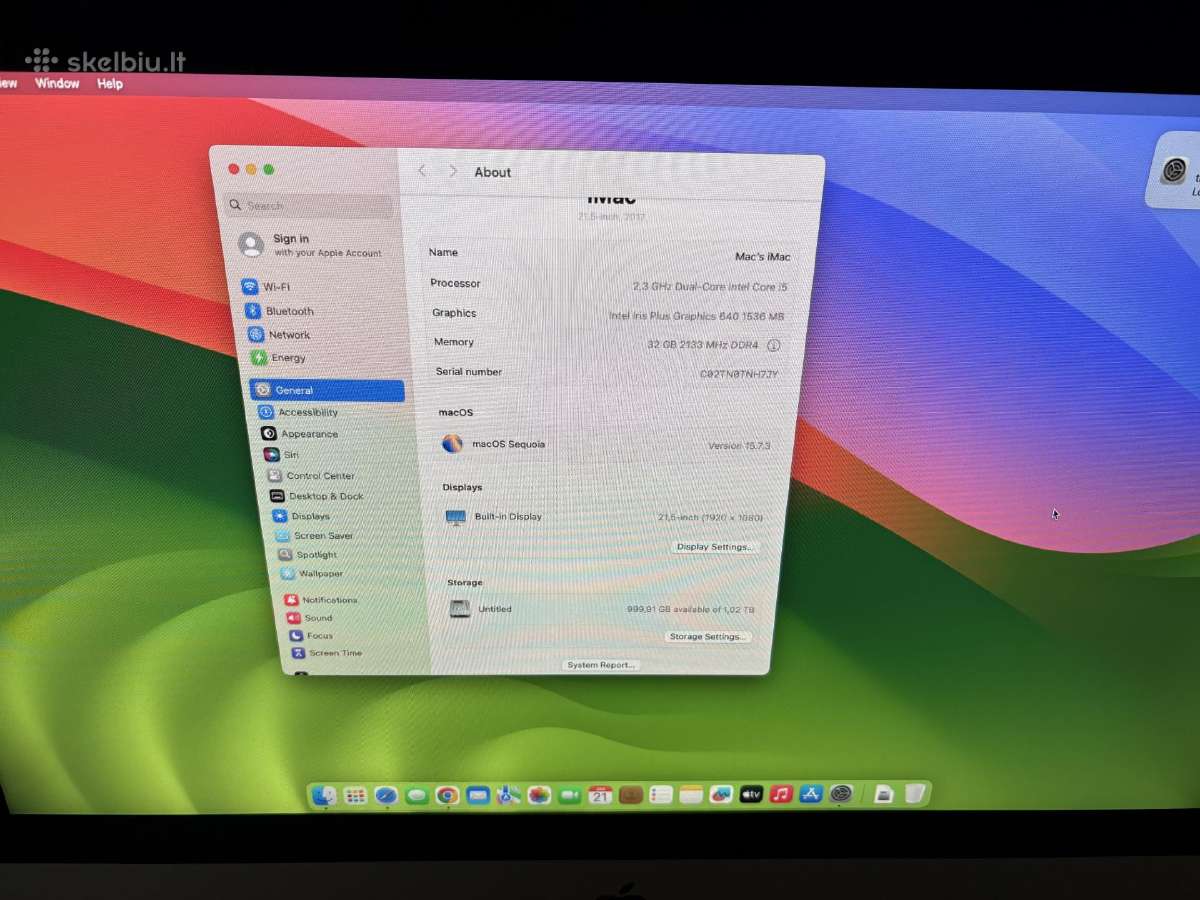
Task: Open Mail from the Dock
Action: click(x=478, y=796)
